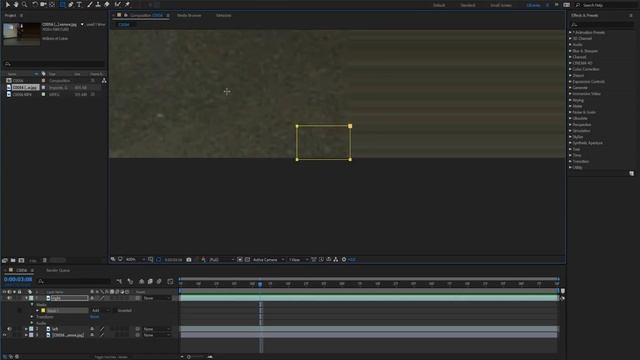Open the 1 View layout dropdown
This screenshot has height=360, width=640.
click(x=298, y=260)
